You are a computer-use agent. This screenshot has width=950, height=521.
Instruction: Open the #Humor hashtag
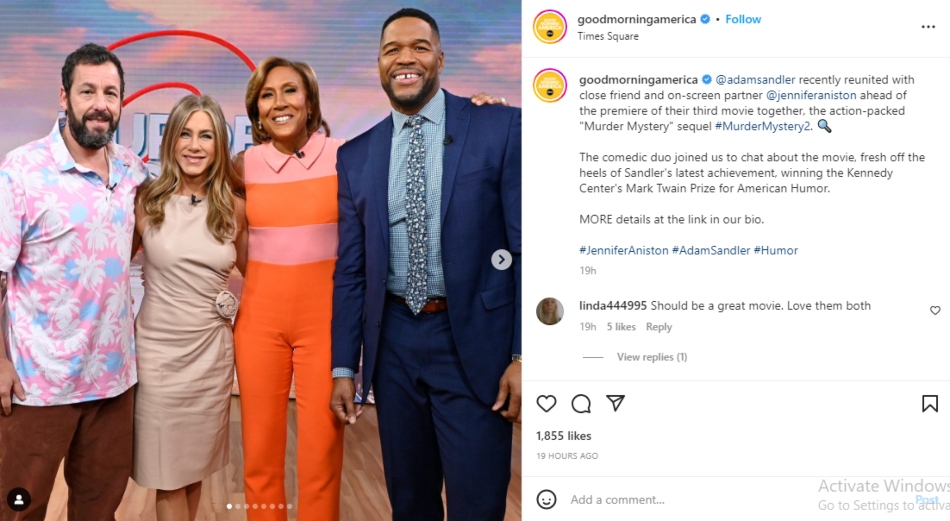(x=776, y=250)
